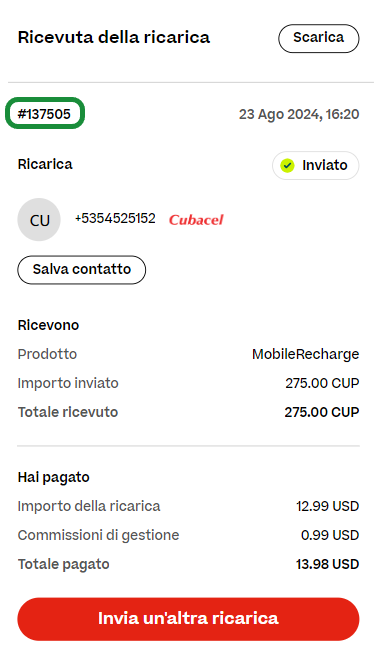This screenshot has width=374, height=652.
Task: Save contact with Salva contatto
Action: point(82,270)
